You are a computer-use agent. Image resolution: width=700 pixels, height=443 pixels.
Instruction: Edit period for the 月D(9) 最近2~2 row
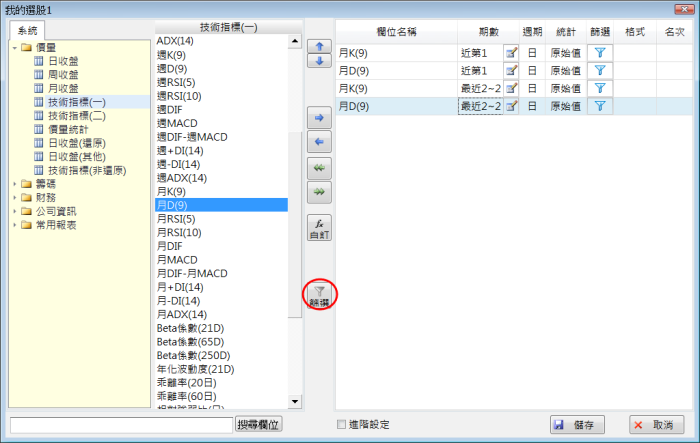[x=511, y=106]
